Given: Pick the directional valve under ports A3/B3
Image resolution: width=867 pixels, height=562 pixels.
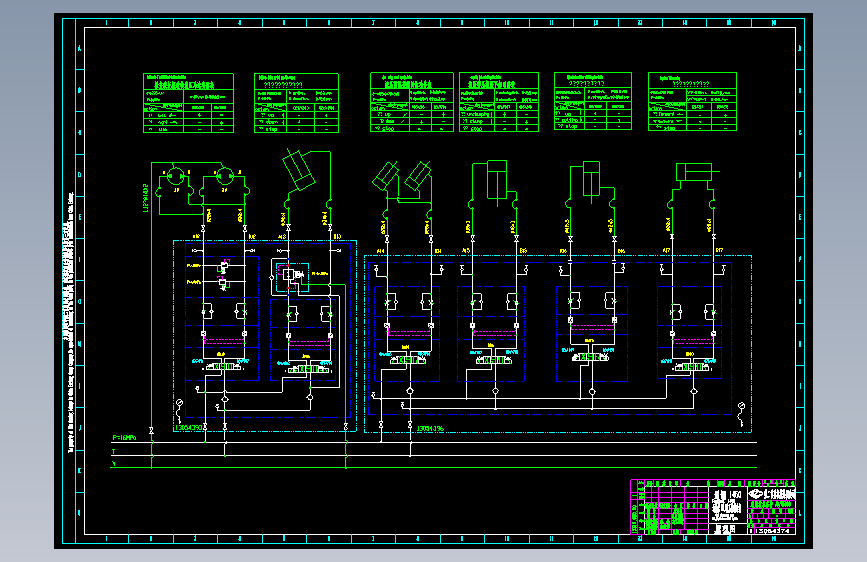Looking at the screenshot, I should click(309, 368).
